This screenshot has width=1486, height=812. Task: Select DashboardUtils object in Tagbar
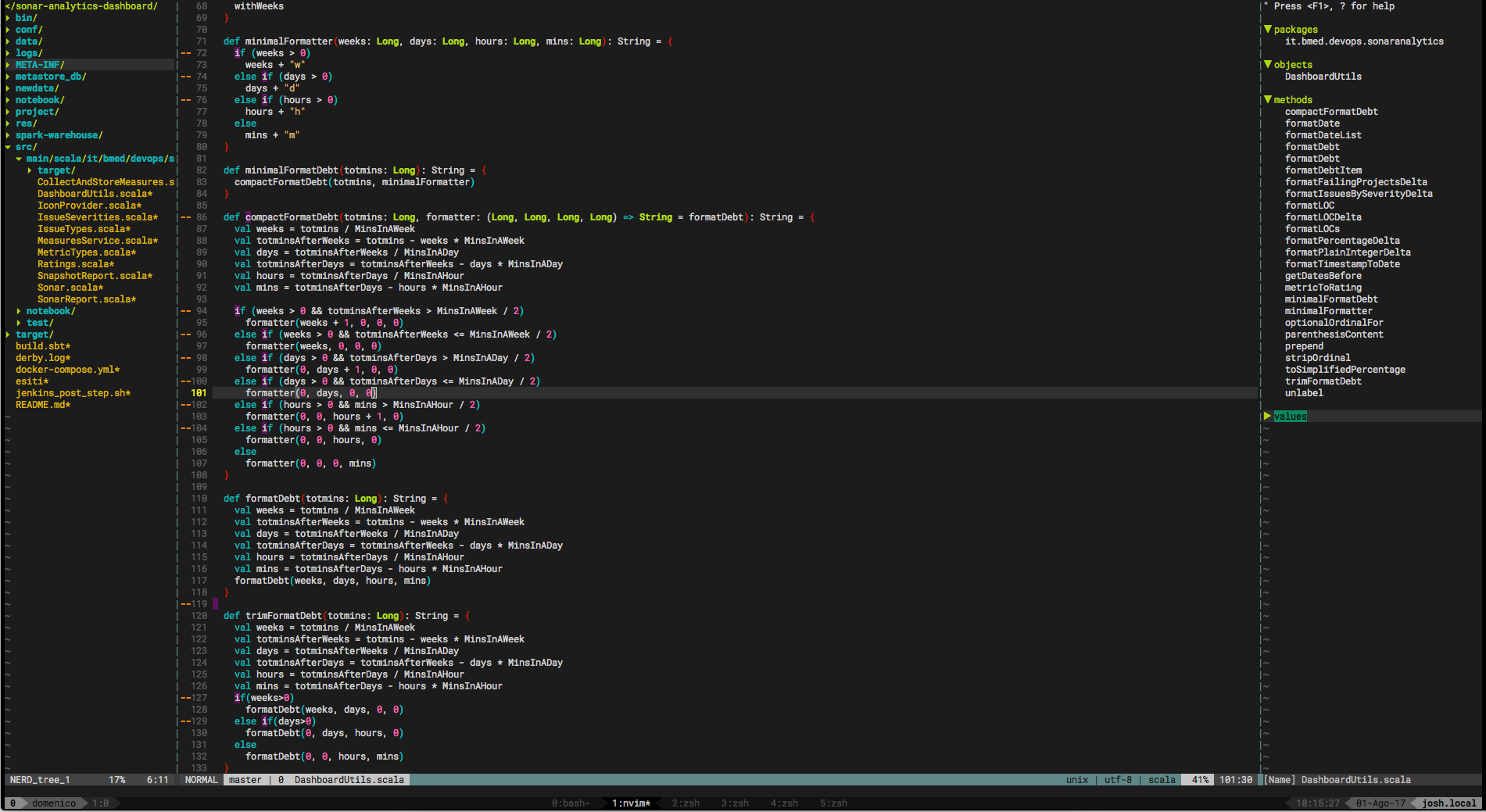[1323, 77]
